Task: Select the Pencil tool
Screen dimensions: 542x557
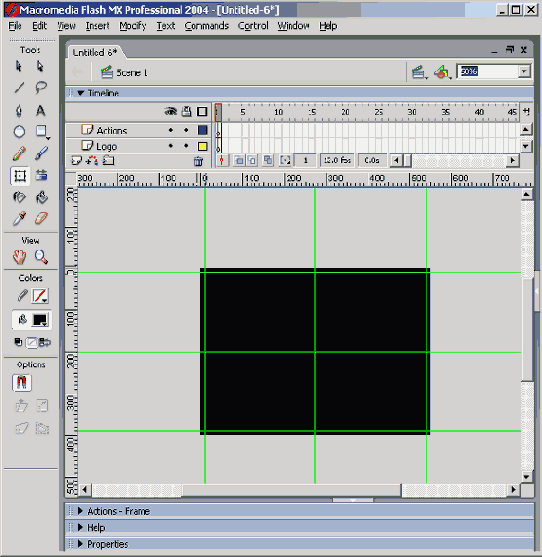Action: click(19, 153)
